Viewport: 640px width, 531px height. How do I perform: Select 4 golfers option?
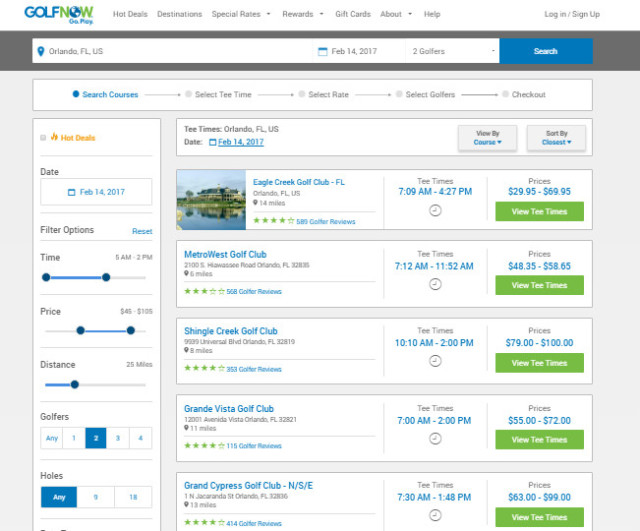click(x=140, y=438)
